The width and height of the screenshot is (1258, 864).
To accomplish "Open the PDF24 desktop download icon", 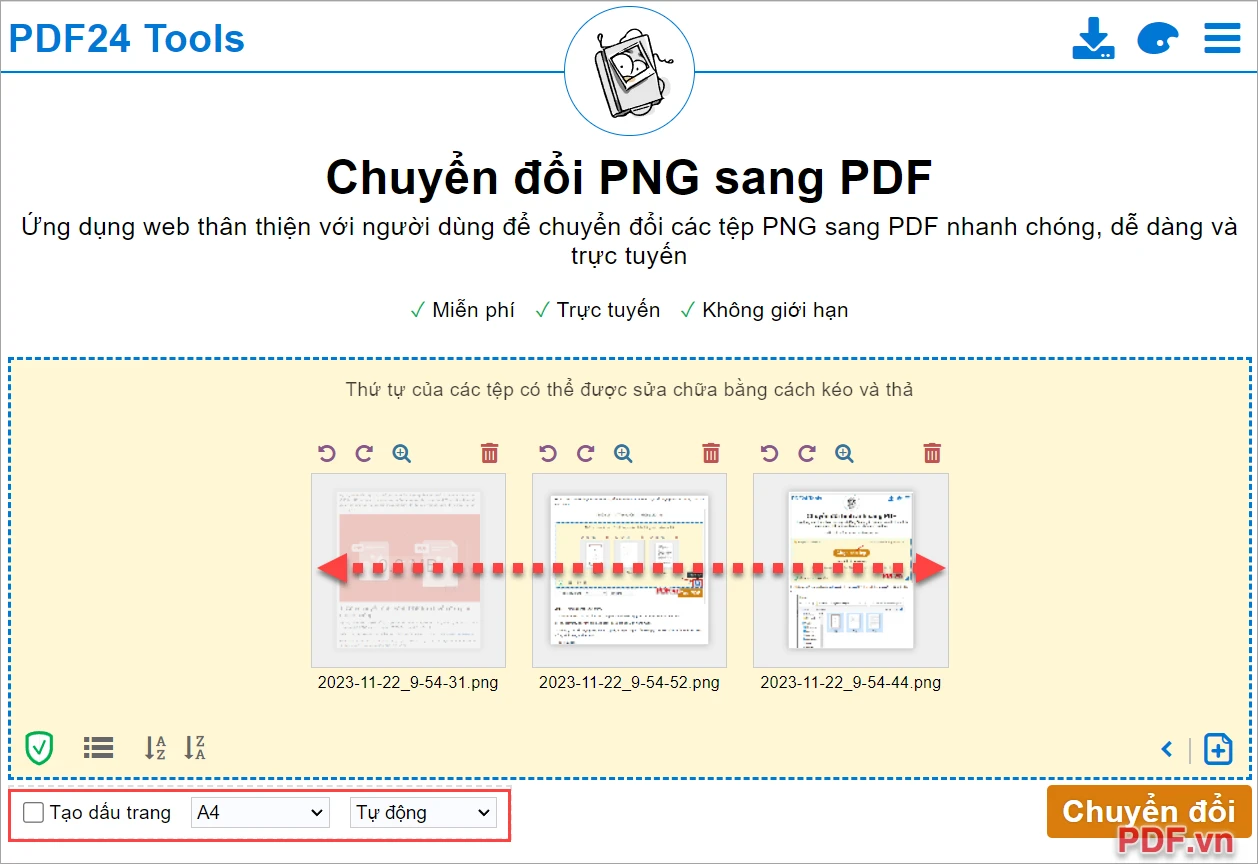I will tap(1093, 39).
